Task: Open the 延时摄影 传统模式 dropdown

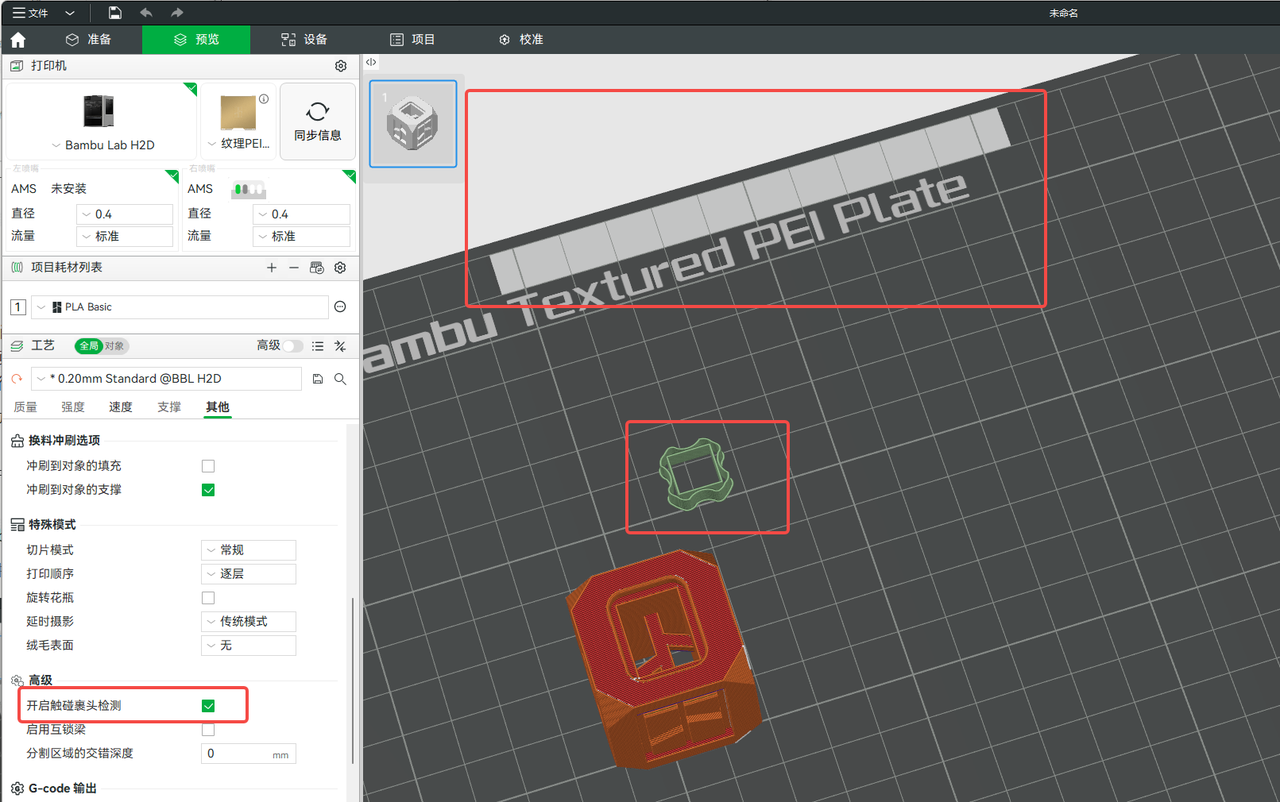Action: click(249, 621)
